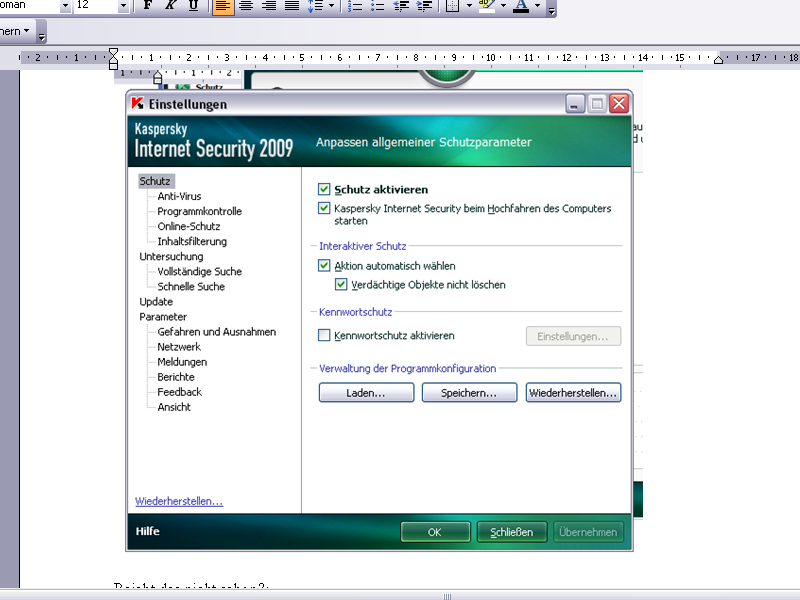This screenshot has height=600, width=800.
Task: Justify text in Word toolbar
Action: click(292, 6)
